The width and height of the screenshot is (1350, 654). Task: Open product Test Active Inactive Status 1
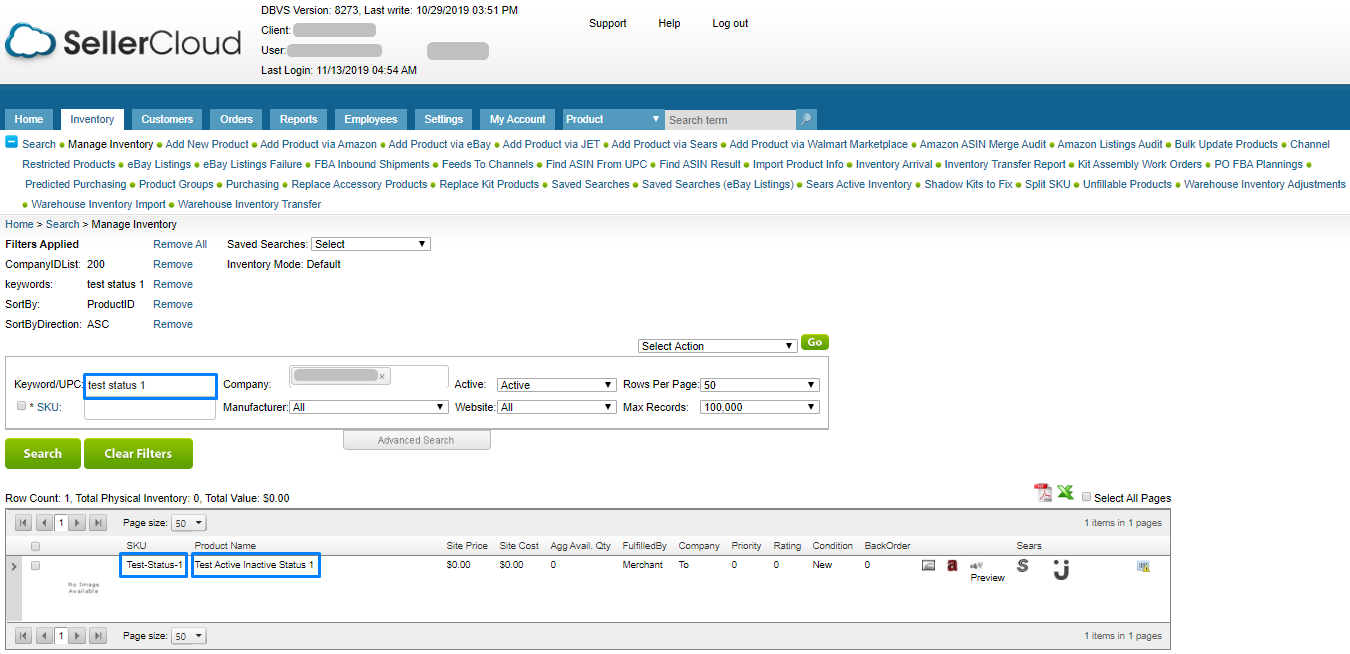(x=254, y=565)
